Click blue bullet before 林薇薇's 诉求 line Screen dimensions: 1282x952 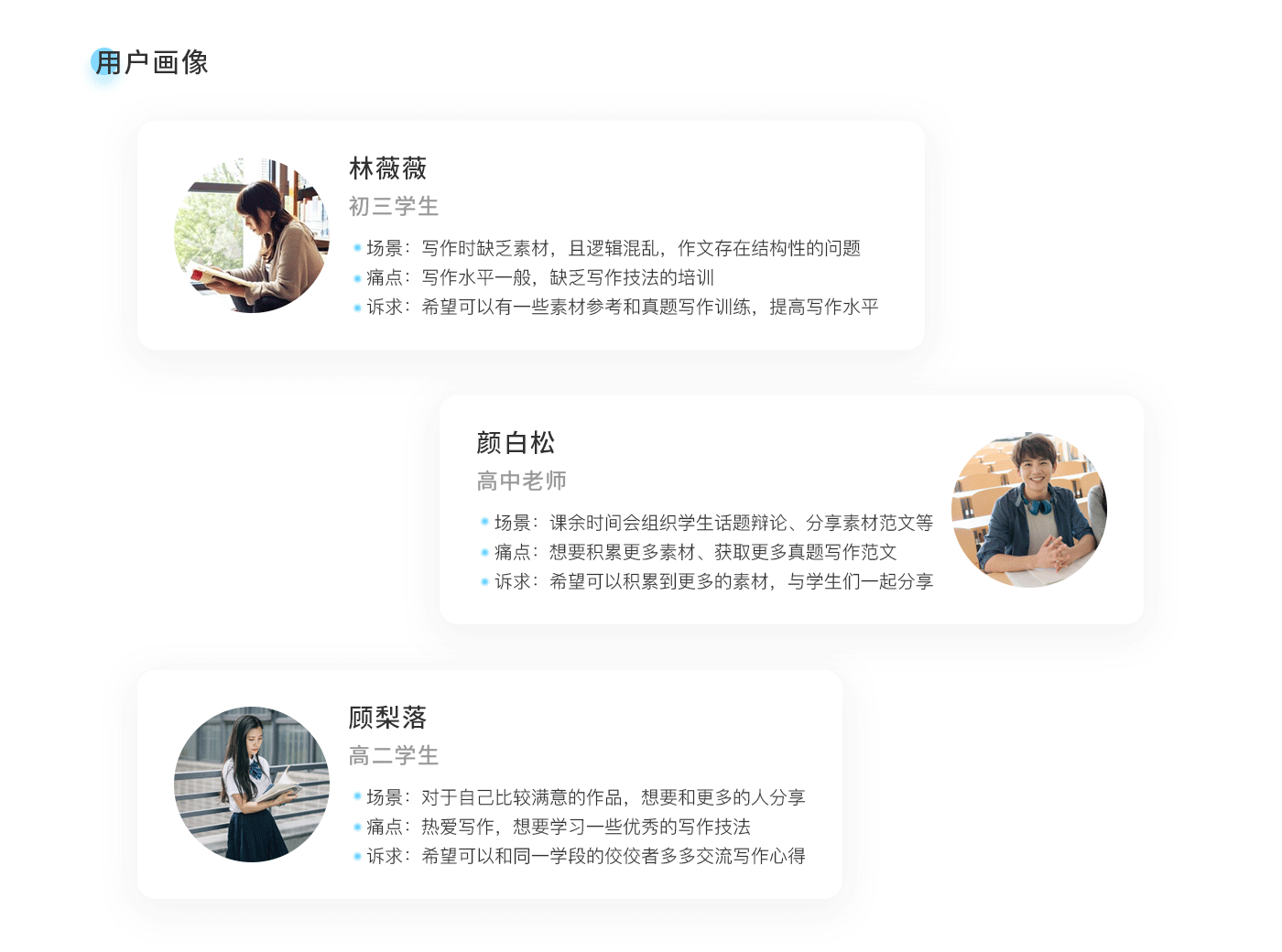click(357, 307)
